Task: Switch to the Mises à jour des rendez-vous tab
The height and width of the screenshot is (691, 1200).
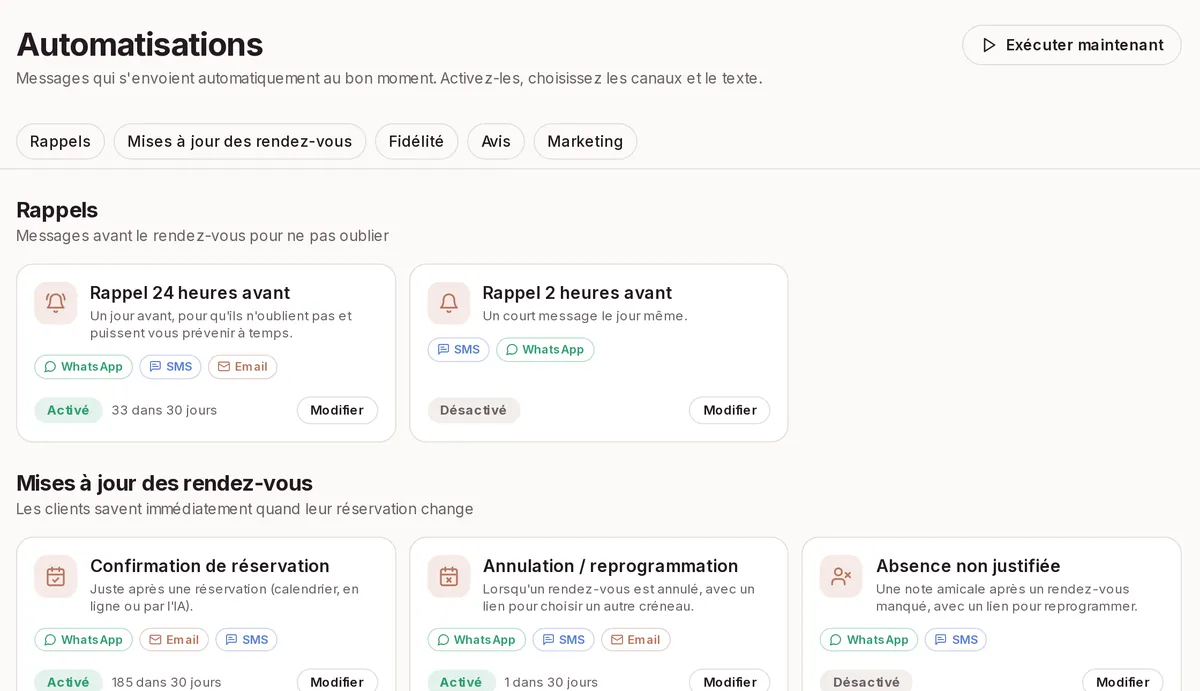Action: click(240, 141)
